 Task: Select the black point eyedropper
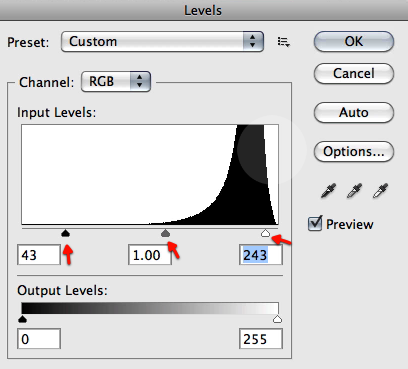tap(328, 191)
